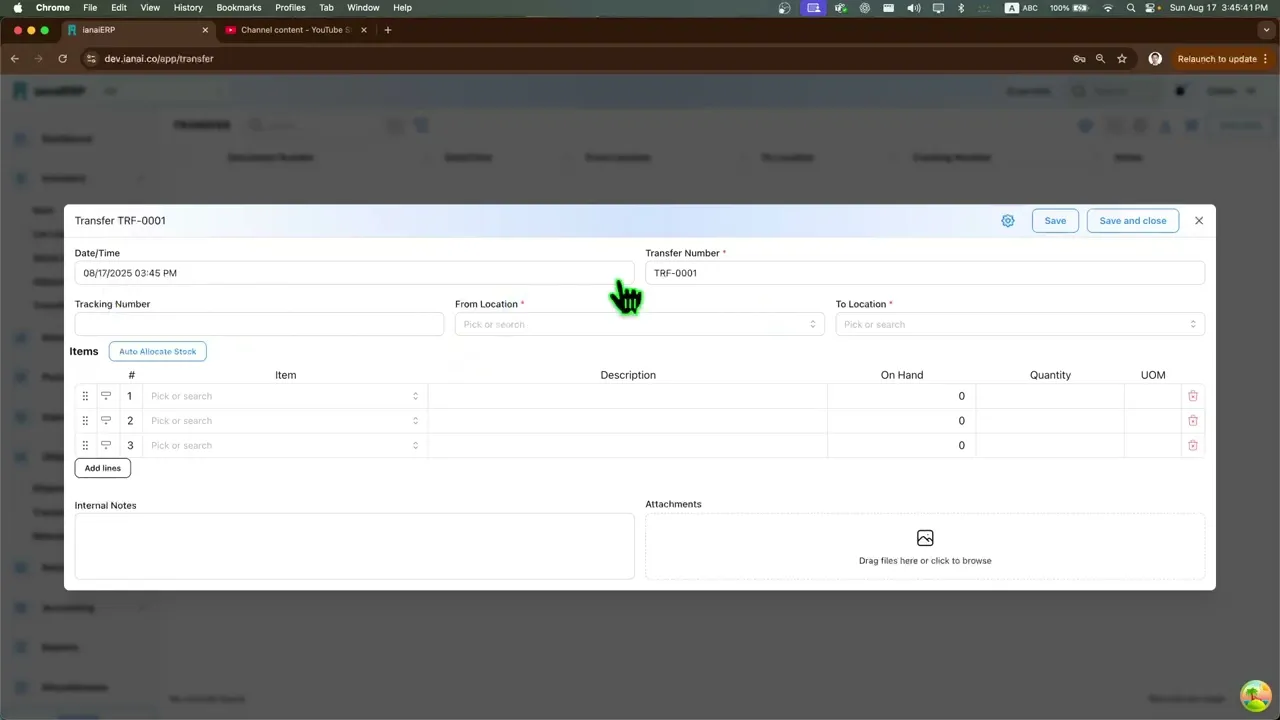
Task: Open the Chrome profile avatar
Action: [x=1155, y=59]
